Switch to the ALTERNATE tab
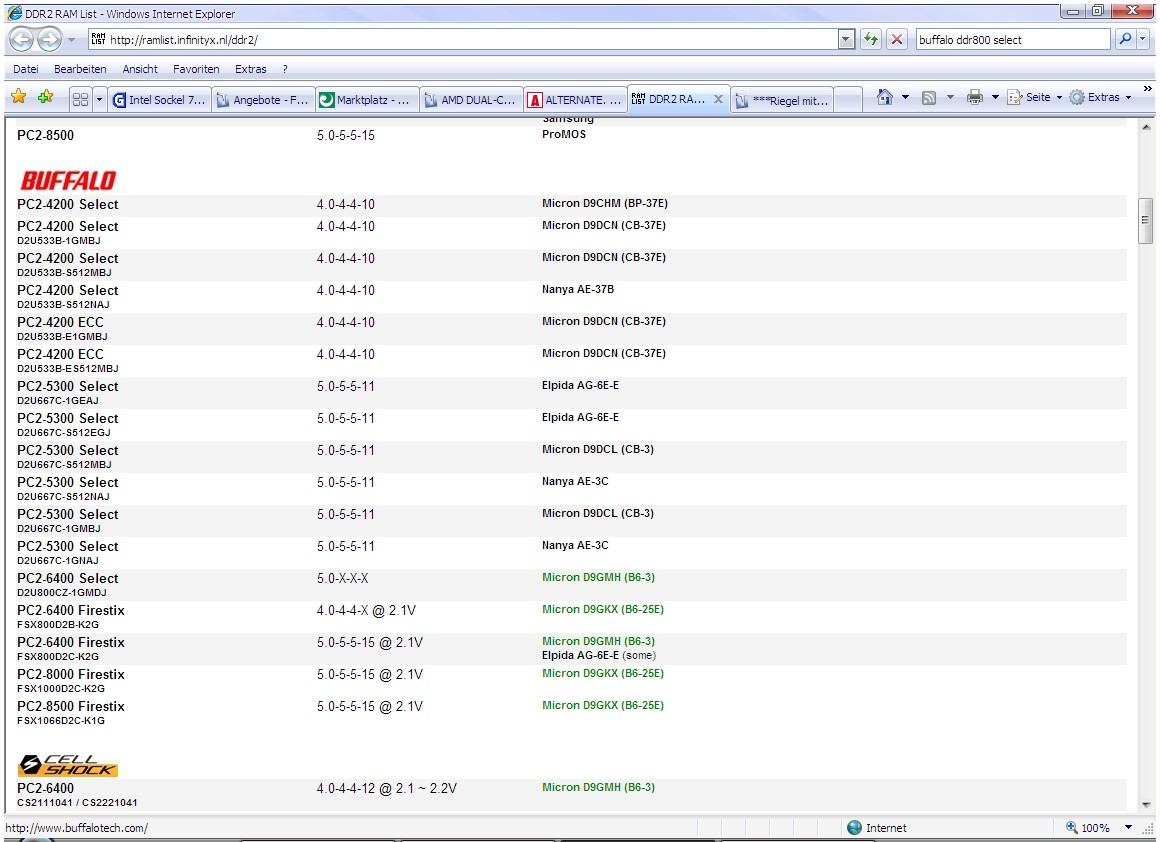The image size is (1160, 842). tap(575, 100)
